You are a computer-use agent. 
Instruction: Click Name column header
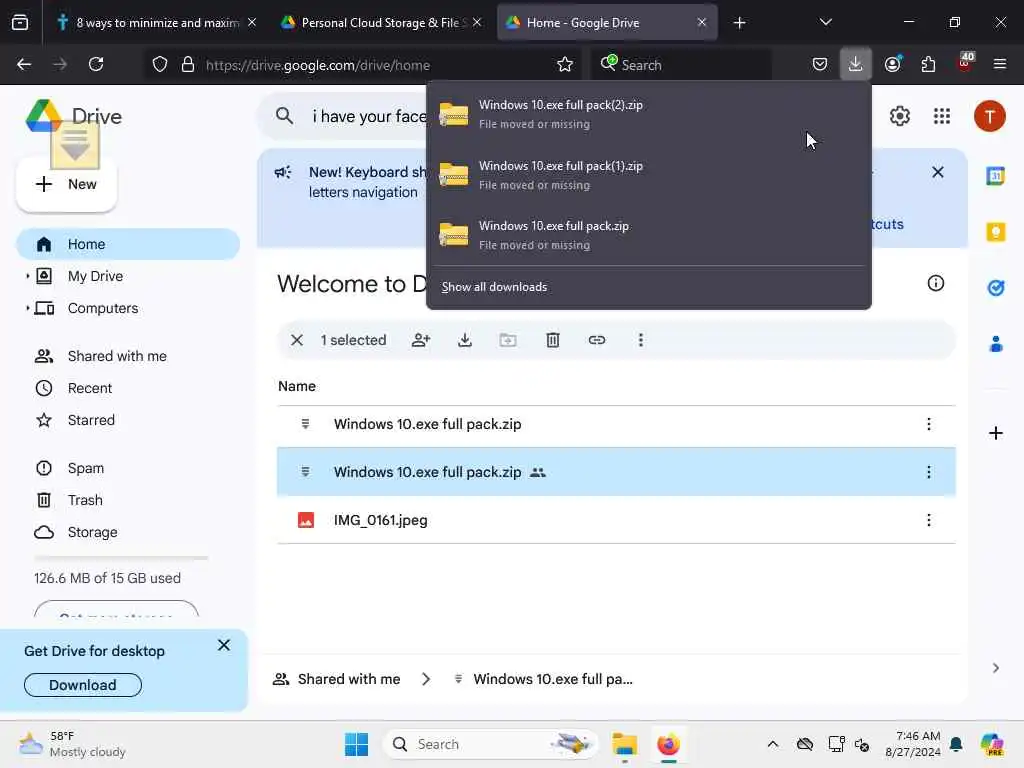[x=297, y=386]
